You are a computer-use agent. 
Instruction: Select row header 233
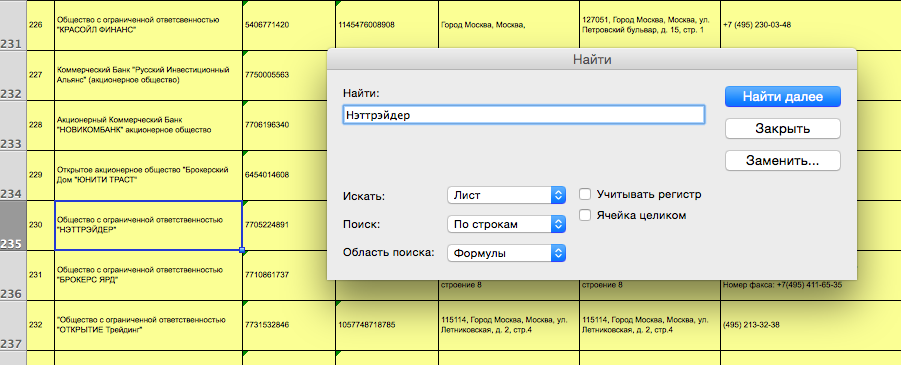tap(13, 126)
